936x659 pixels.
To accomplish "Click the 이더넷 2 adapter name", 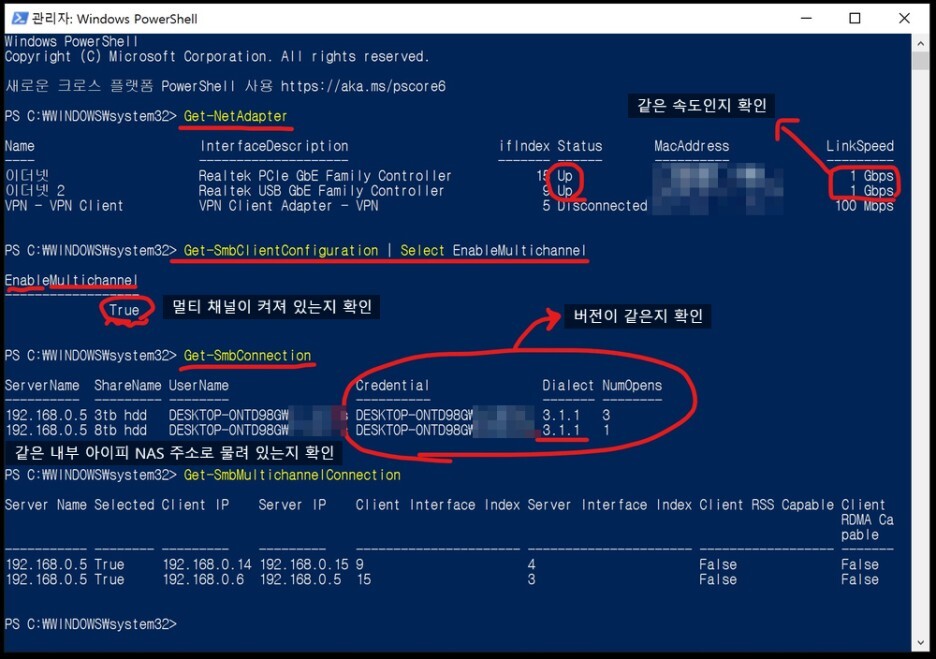I will click(35, 191).
